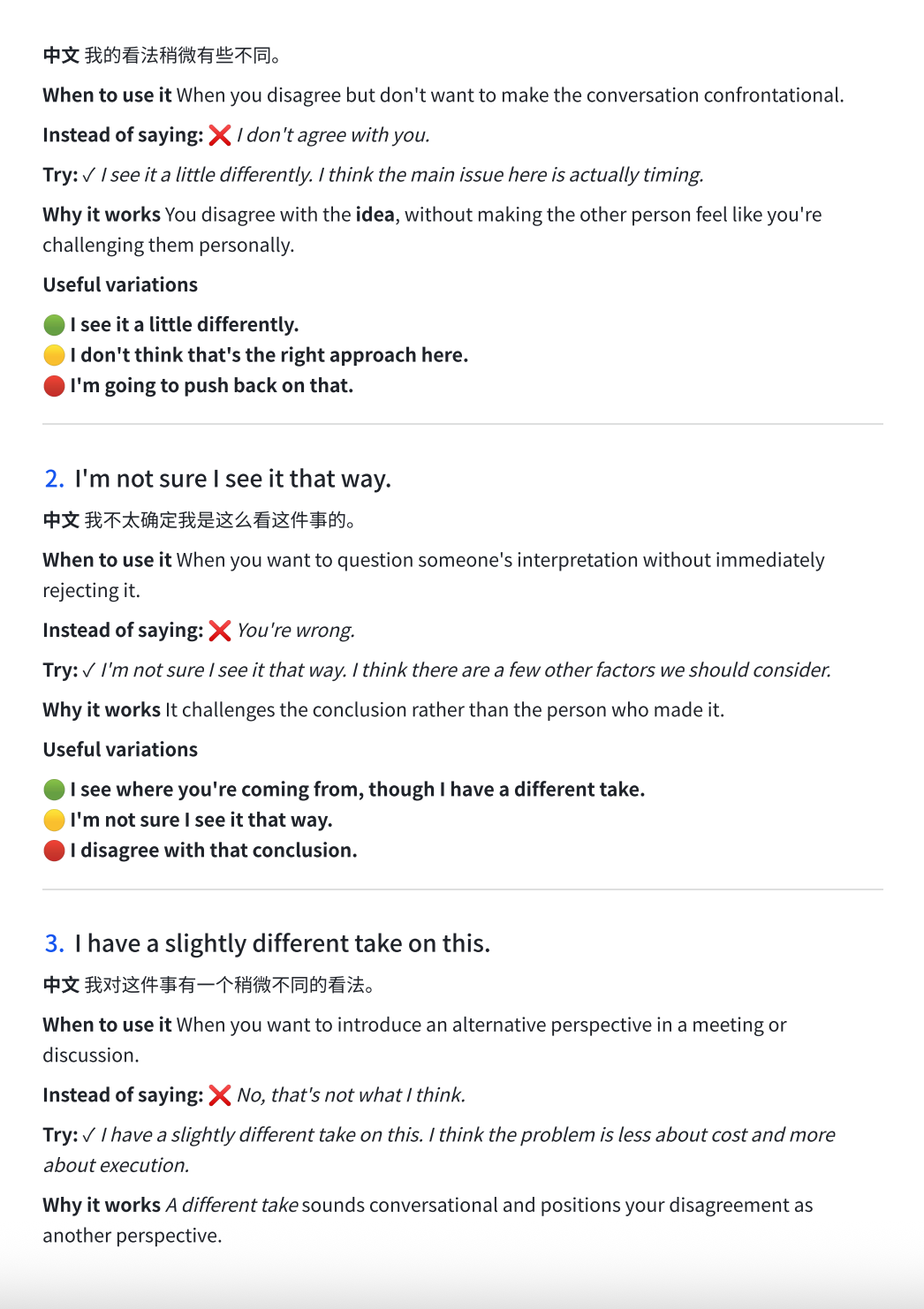Viewport: 924px width, 1309px height.
Task: Click the bold word "idea" in Why it works
Action: (x=375, y=215)
